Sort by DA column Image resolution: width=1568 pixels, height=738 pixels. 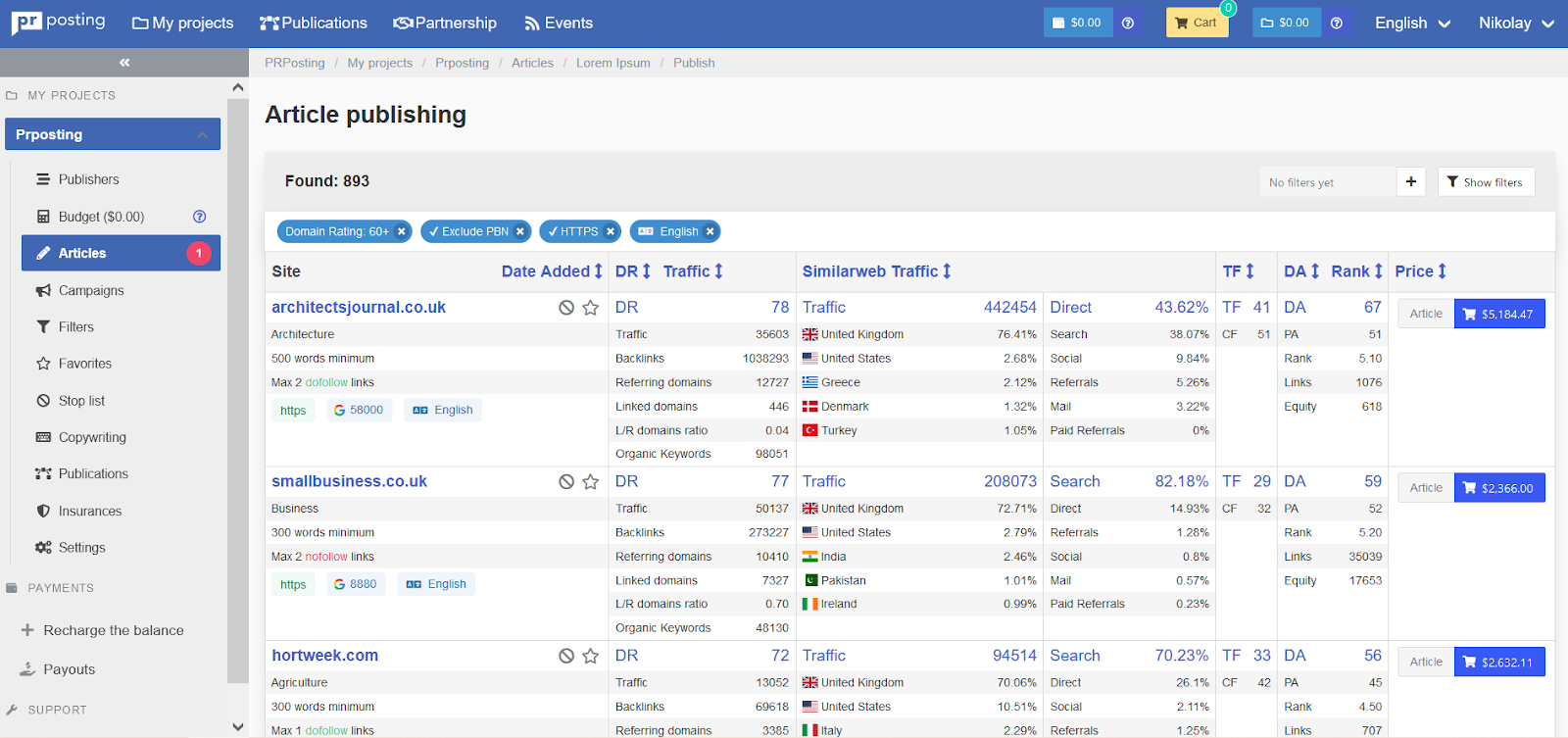1301,271
